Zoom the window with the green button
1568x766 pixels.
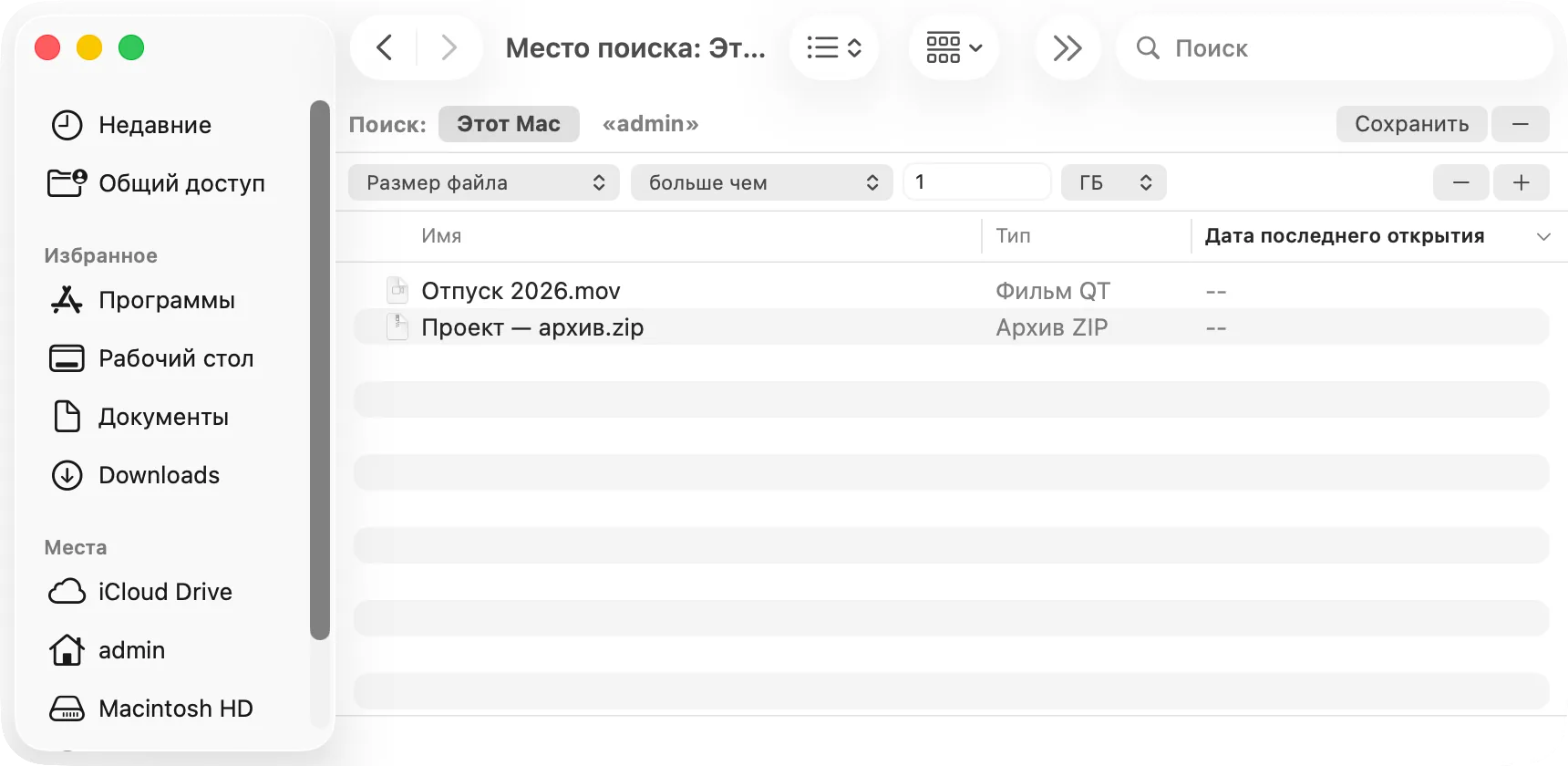click(131, 47)
